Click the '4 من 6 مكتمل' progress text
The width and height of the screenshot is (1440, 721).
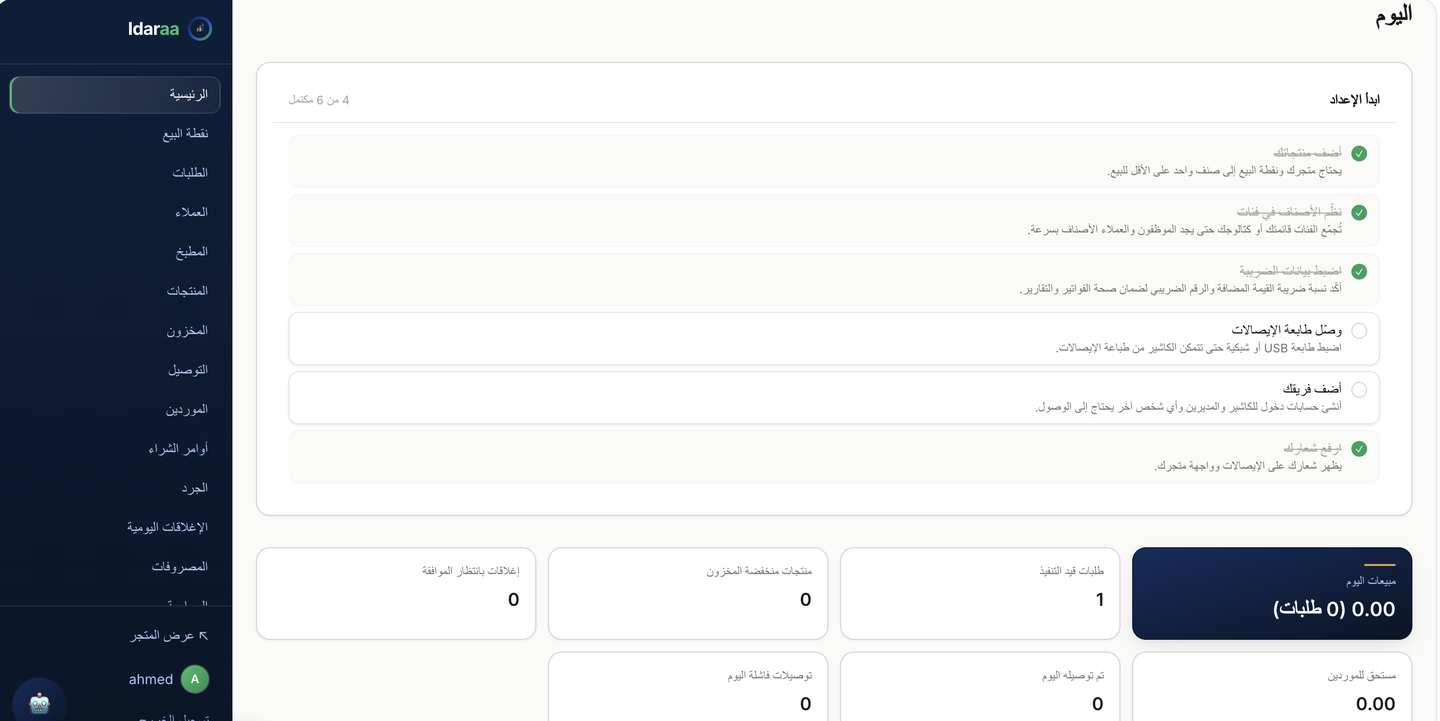pos(319,100)
